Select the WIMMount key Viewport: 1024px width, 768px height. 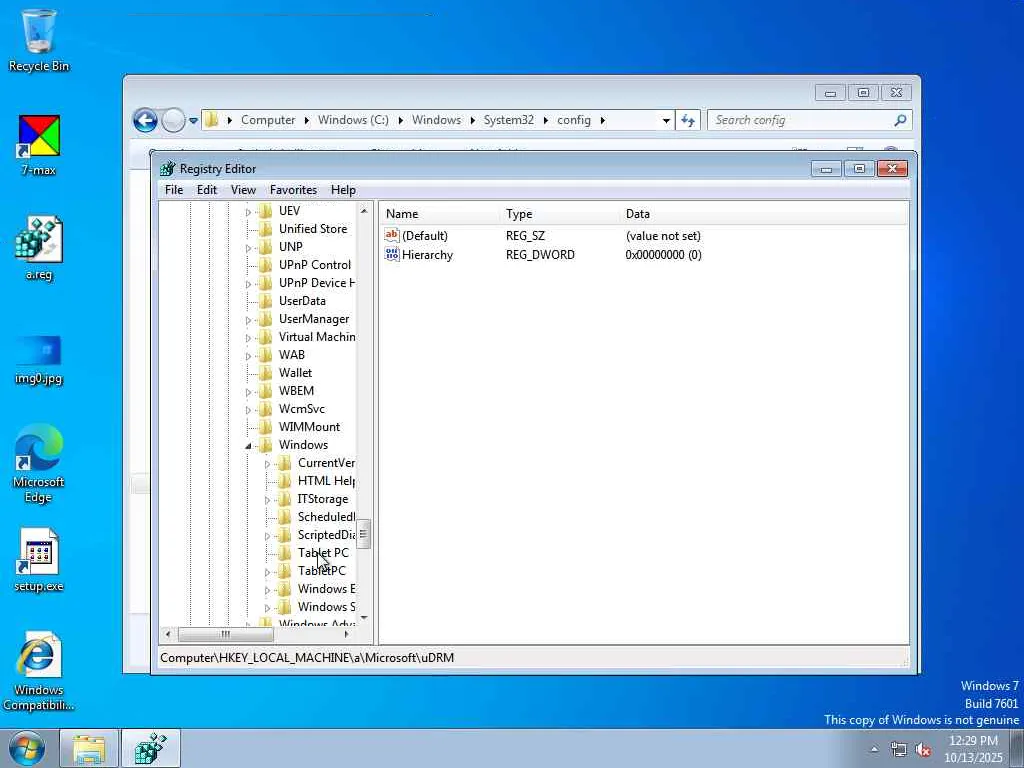coord(309,426)
